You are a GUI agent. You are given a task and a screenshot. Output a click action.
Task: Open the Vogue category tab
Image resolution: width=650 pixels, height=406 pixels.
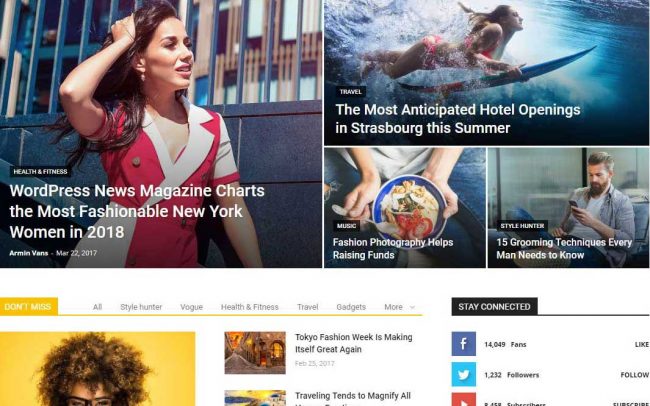(192, 307)
